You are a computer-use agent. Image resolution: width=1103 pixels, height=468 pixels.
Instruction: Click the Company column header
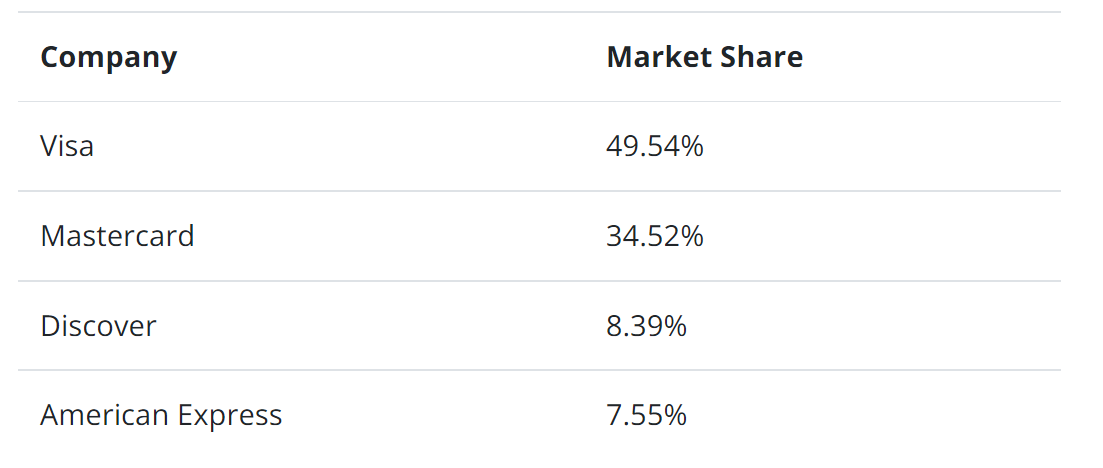[x=108, y=57]
